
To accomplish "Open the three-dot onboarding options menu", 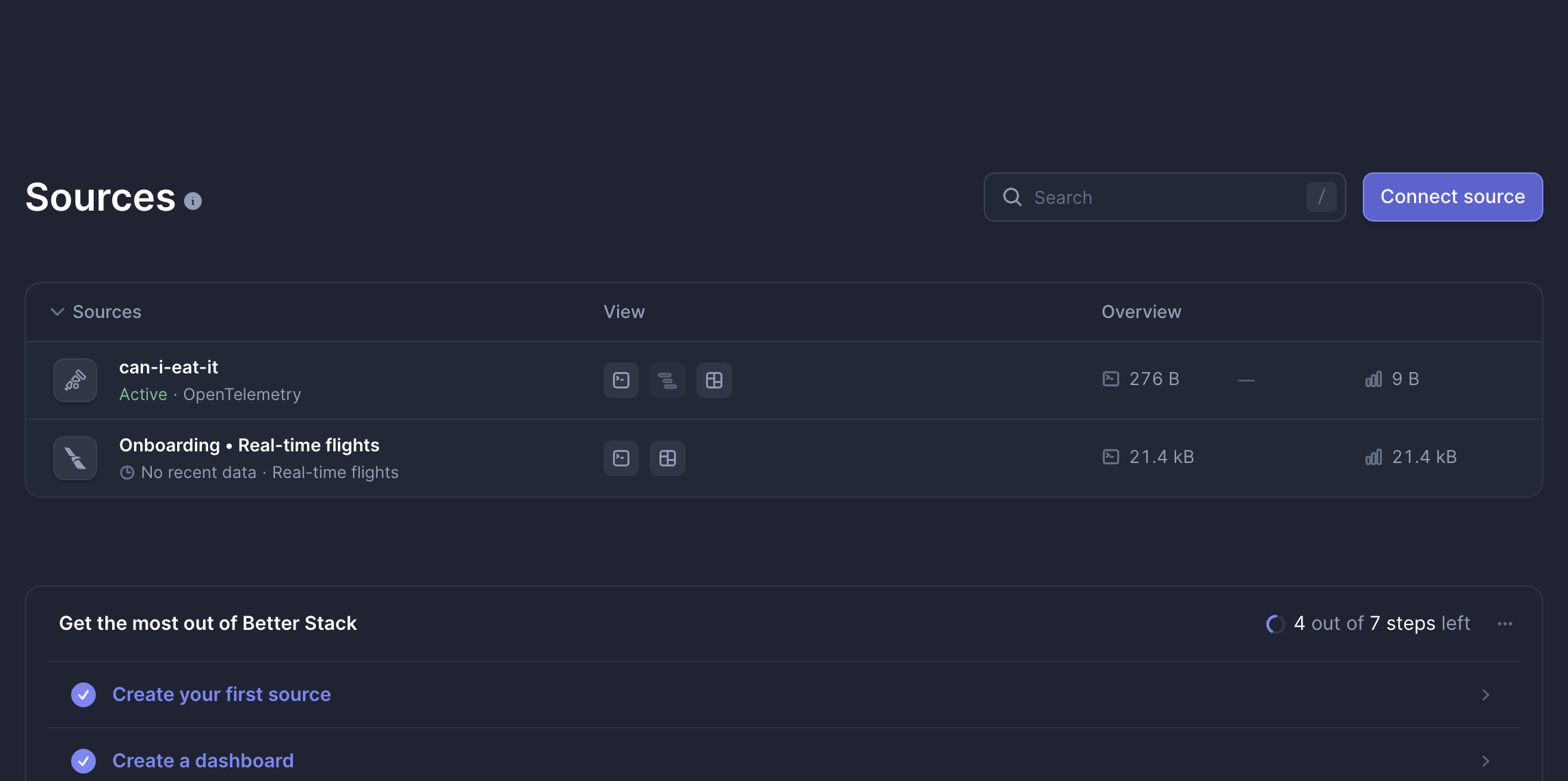I will 1504,624.
